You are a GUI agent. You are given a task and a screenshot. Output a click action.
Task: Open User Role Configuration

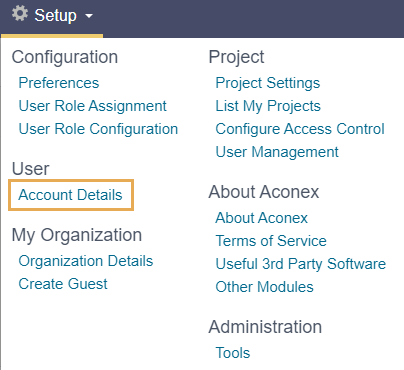[x=98, y=129]
